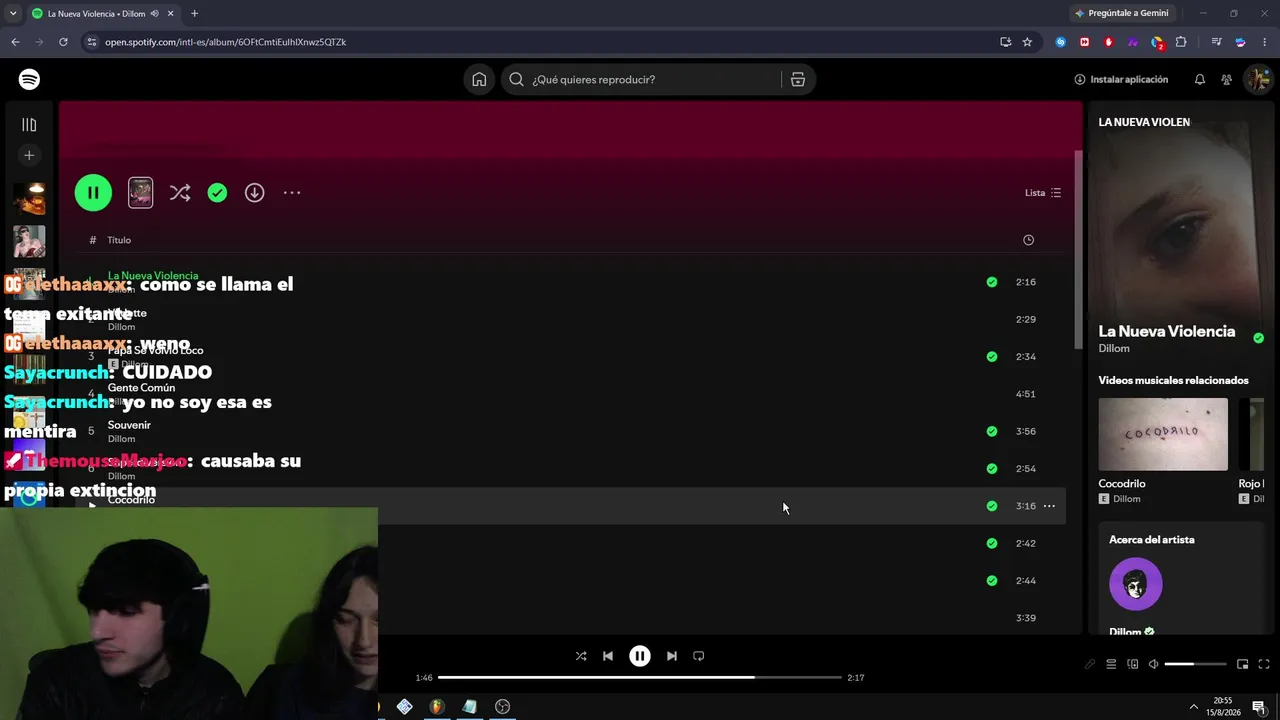The width and height of the screenshot is (1280, 720).
Task: Mute the volume with the speaker icon
Action: coord(1153,664)
